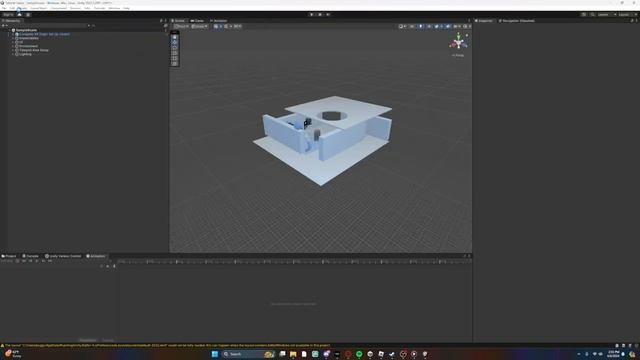640x360 pixels.
Task: Click the Pause button in the Unity toolbar
Action: [x=320, y=14]
